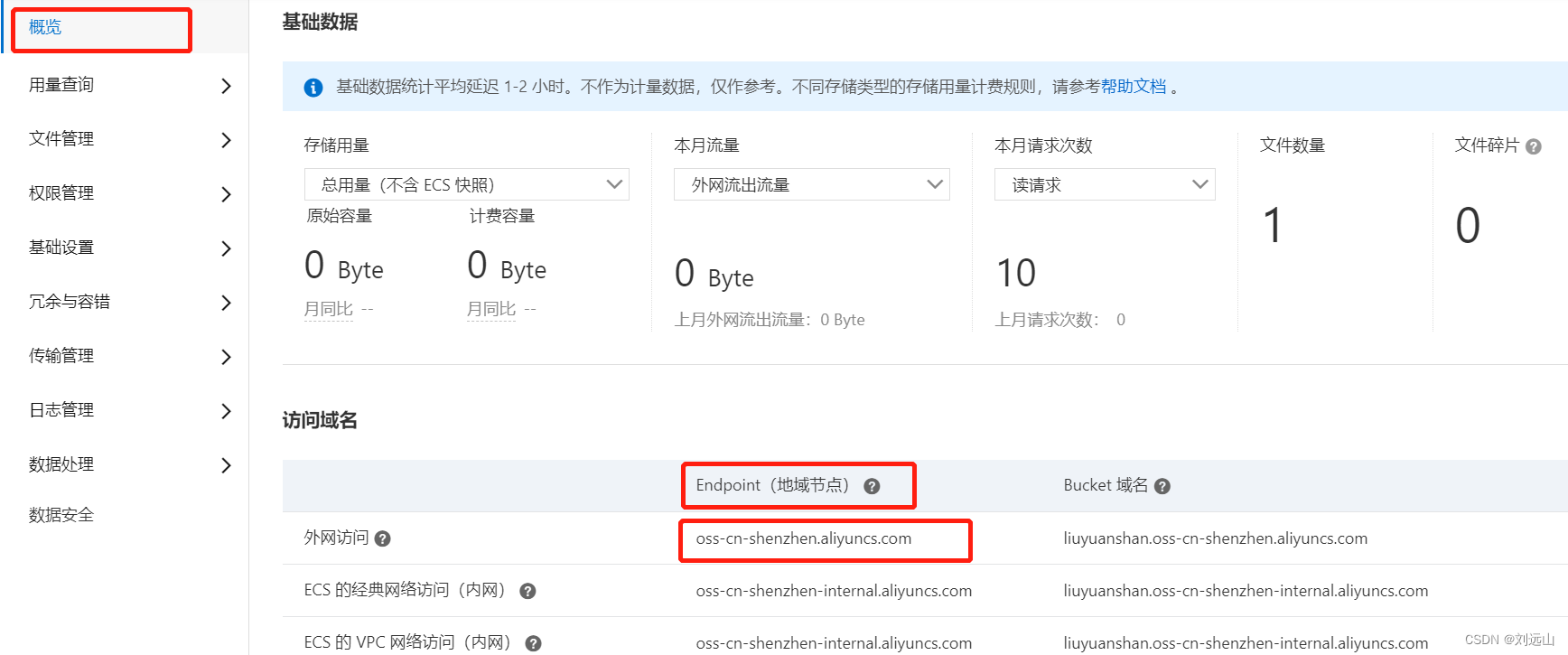Click the 外网访问 row label
Screen dimensions: 1568x655
pyautogui.click(x=336, y=538)
